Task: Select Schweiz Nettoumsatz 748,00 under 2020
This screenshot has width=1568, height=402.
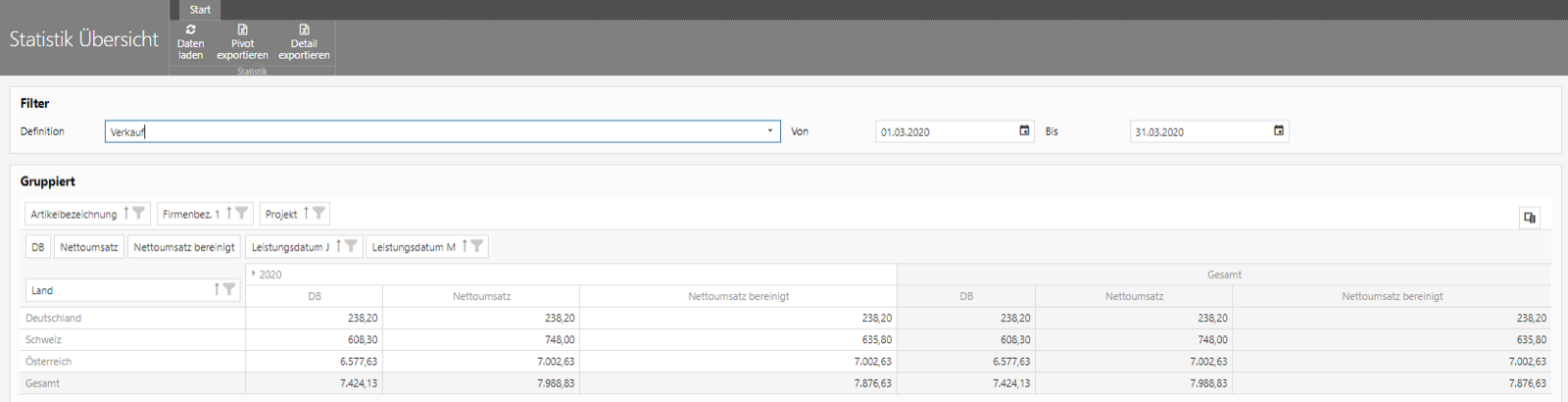Action: click(x=481, y=339)
